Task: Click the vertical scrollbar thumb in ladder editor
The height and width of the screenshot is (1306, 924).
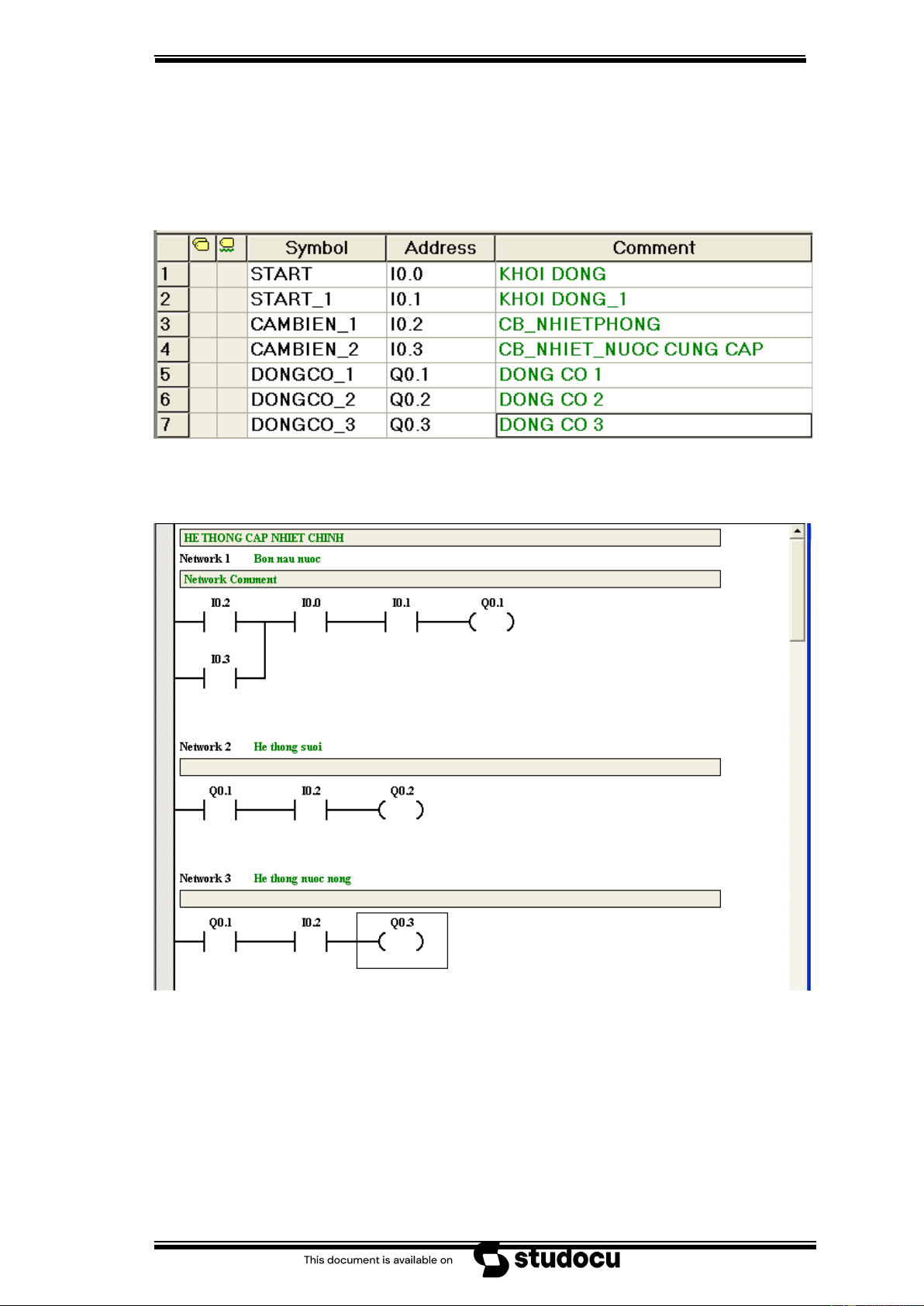Action: click(797, 589)
